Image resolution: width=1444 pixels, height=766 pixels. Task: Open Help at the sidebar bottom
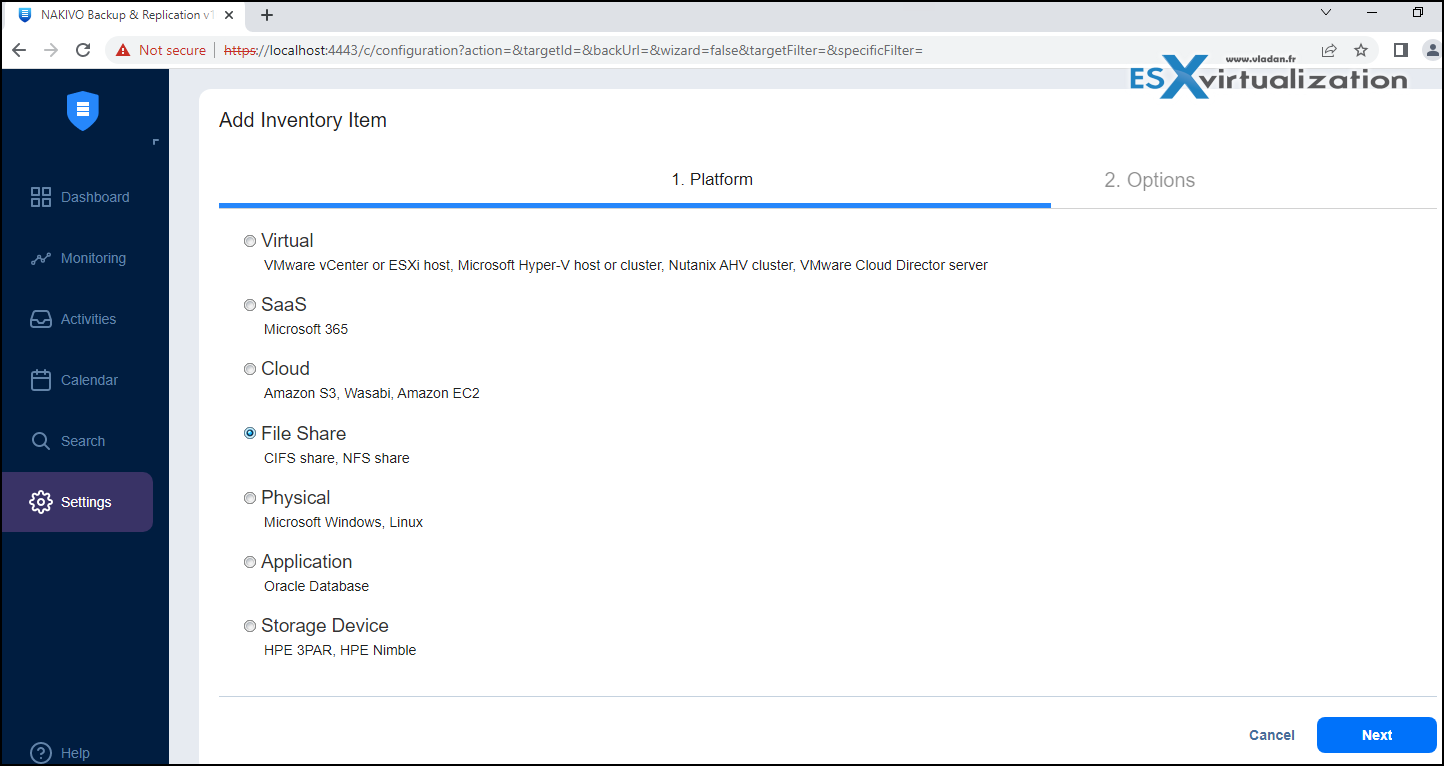click(60, 753)
